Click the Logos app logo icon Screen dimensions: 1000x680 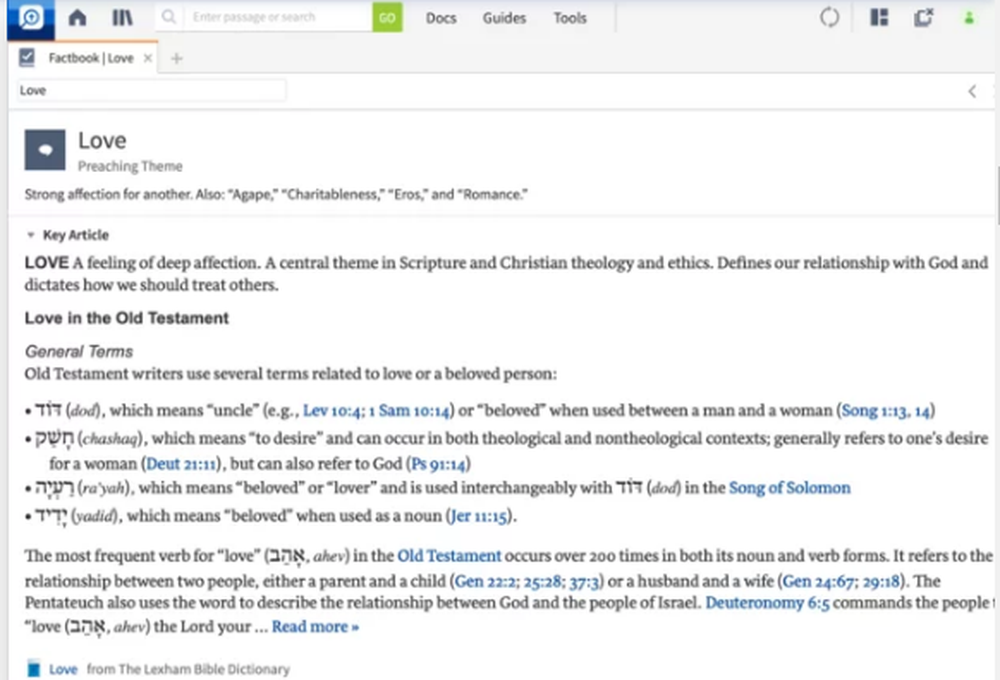[x=31, y=18]
